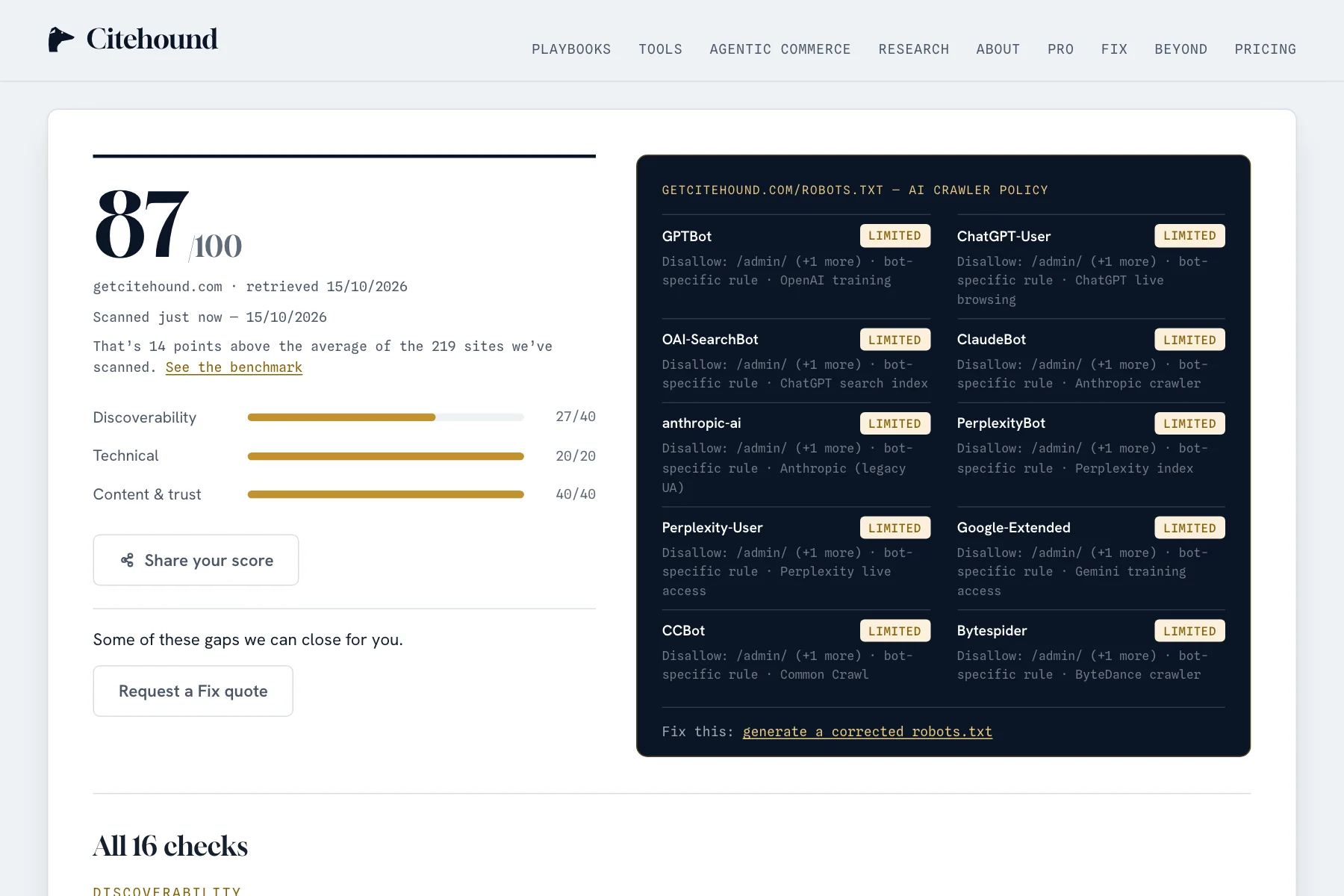Image resolution: width=1344 pixels, height=896 pixels.
Task: Click the ChatGPT-User LIMITED badge
Action: pyautogui.click(x=1189, y=236)
